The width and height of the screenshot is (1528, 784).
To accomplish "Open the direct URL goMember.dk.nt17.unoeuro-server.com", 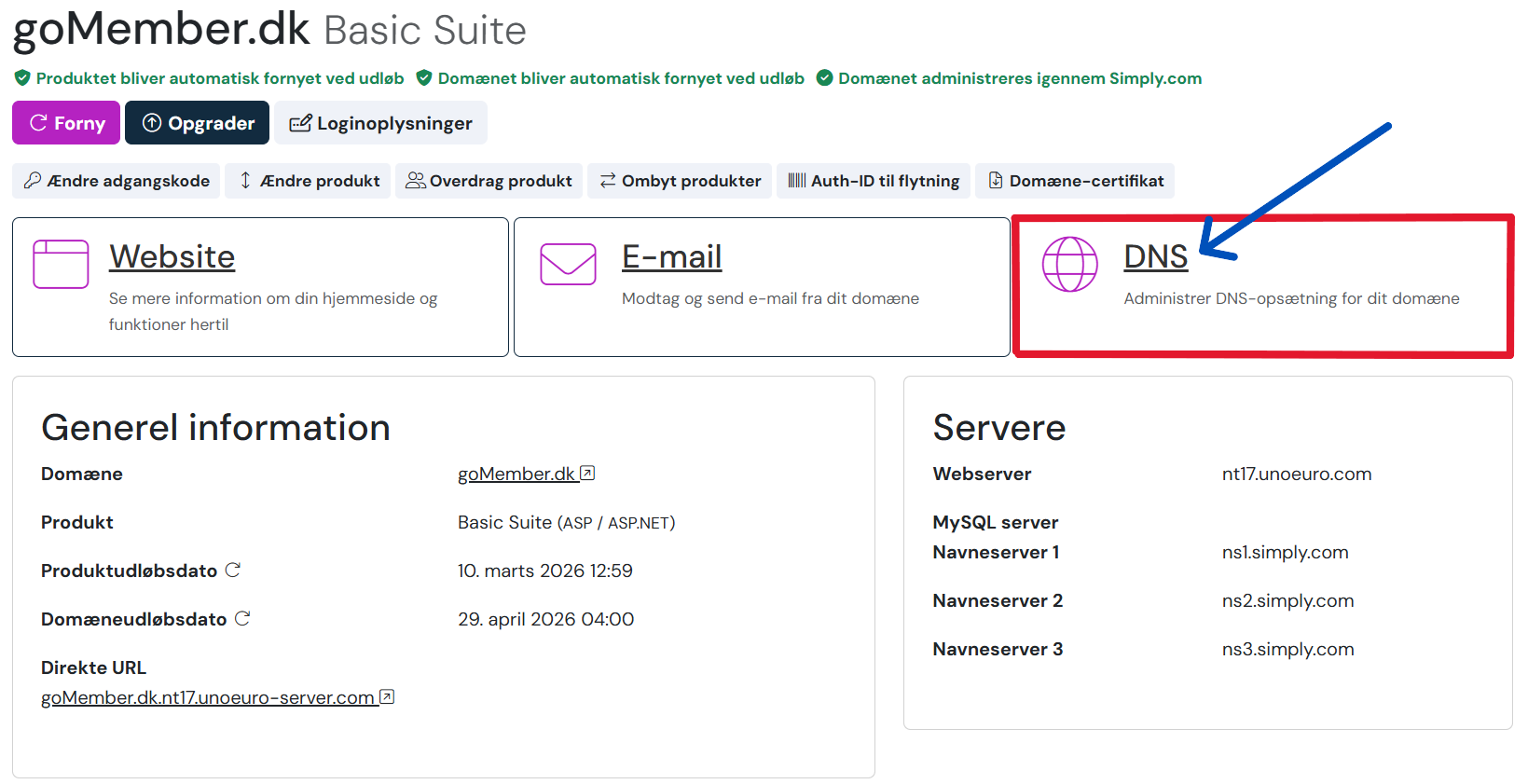I will pos(208,697).
